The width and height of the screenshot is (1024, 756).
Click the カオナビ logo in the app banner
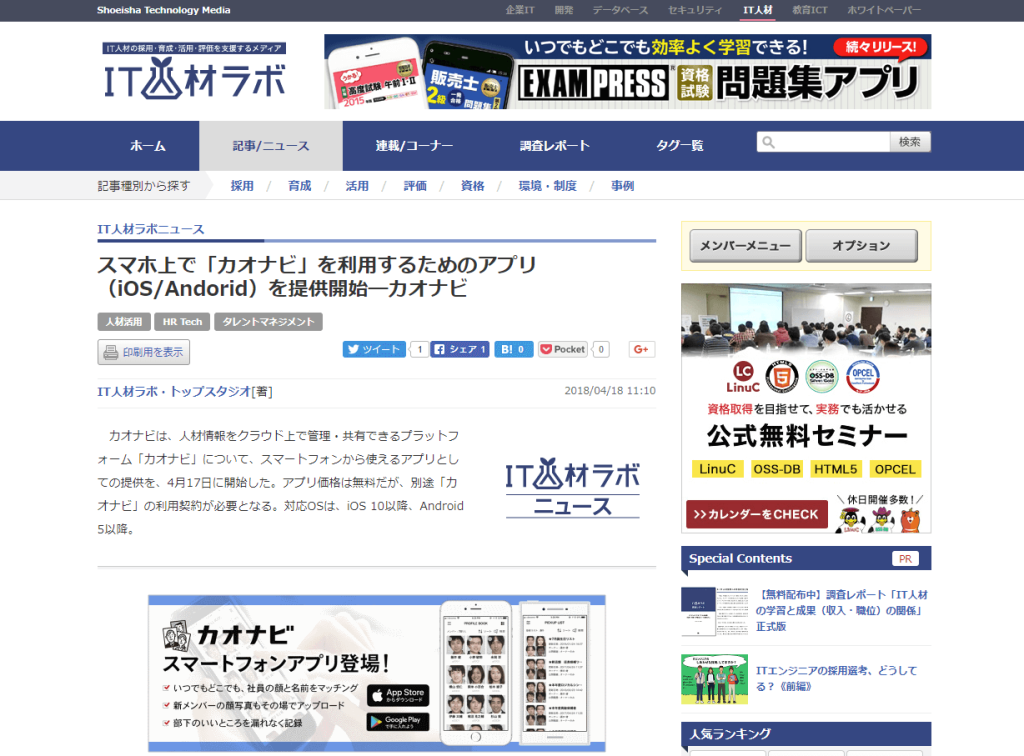(229, 635)
